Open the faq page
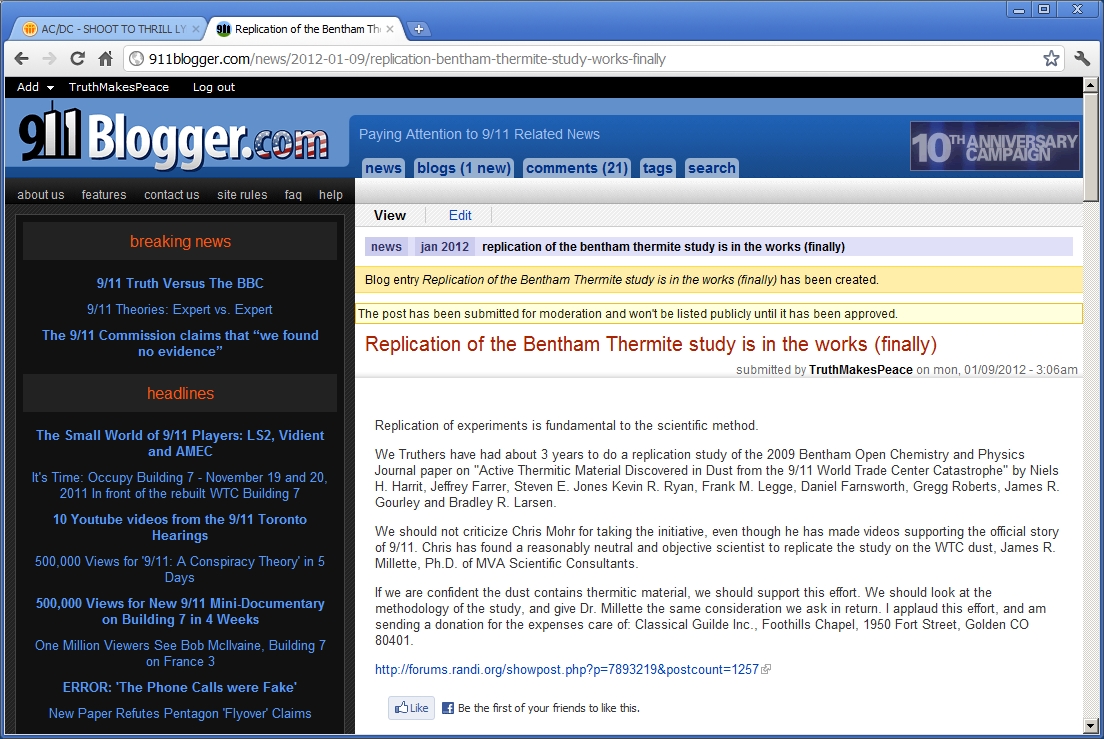1104x739 pixels. point(293,195)
